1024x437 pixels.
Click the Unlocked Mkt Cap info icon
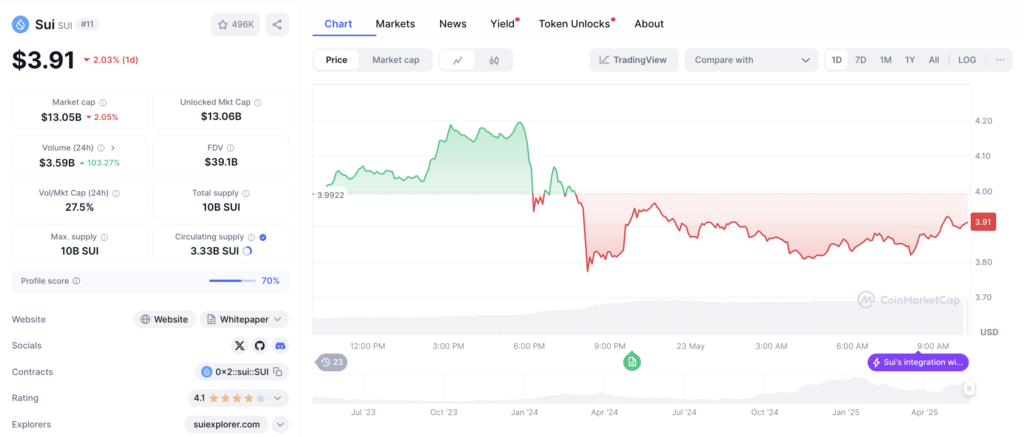pos(258,103)
